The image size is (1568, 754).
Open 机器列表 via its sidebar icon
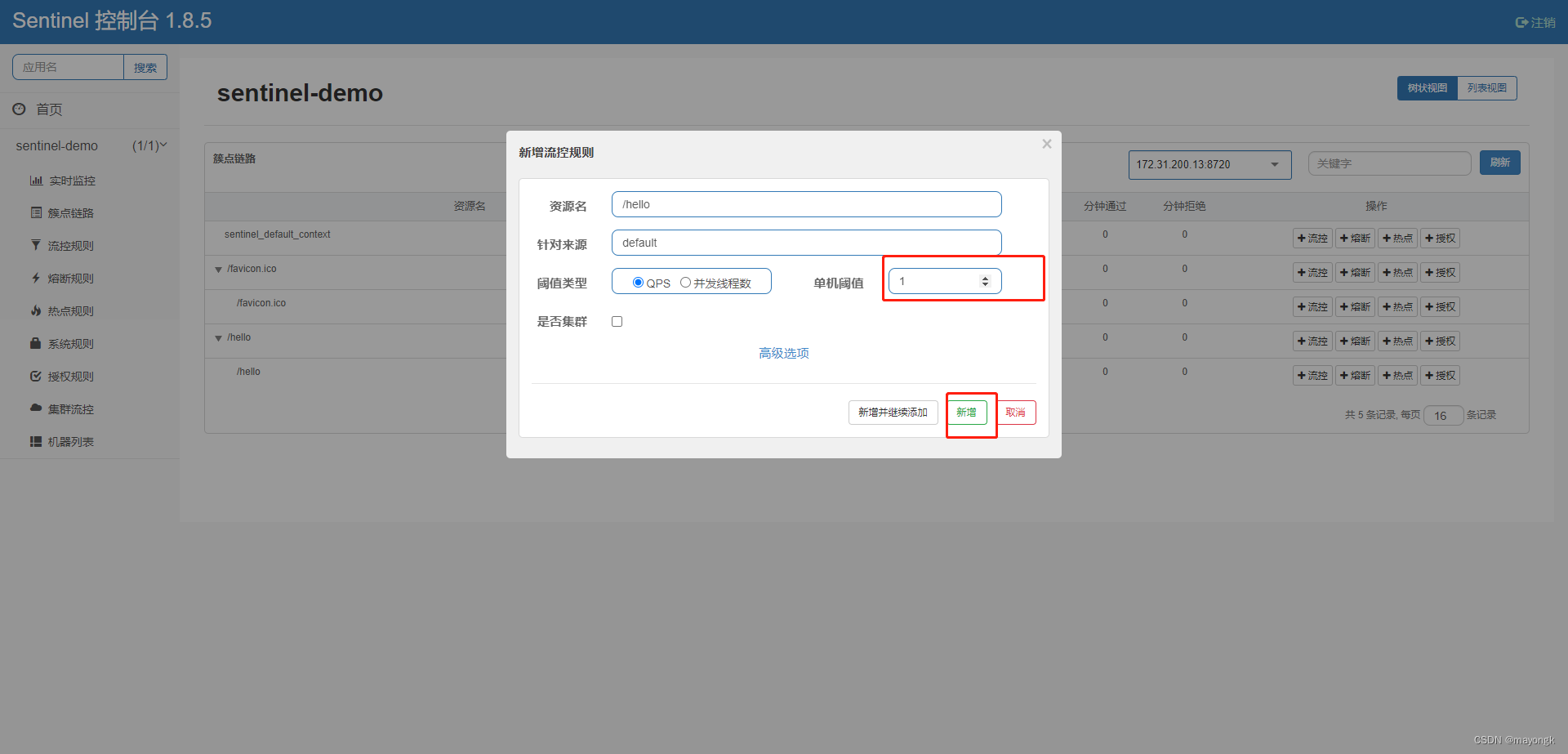click(36, 441)
